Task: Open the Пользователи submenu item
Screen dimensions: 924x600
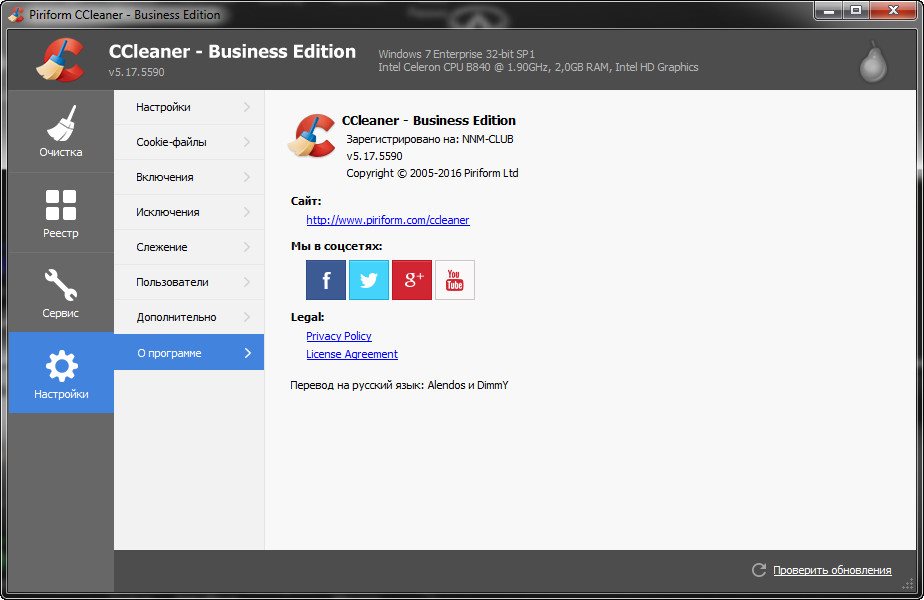Action: click(x=189, y=282)
